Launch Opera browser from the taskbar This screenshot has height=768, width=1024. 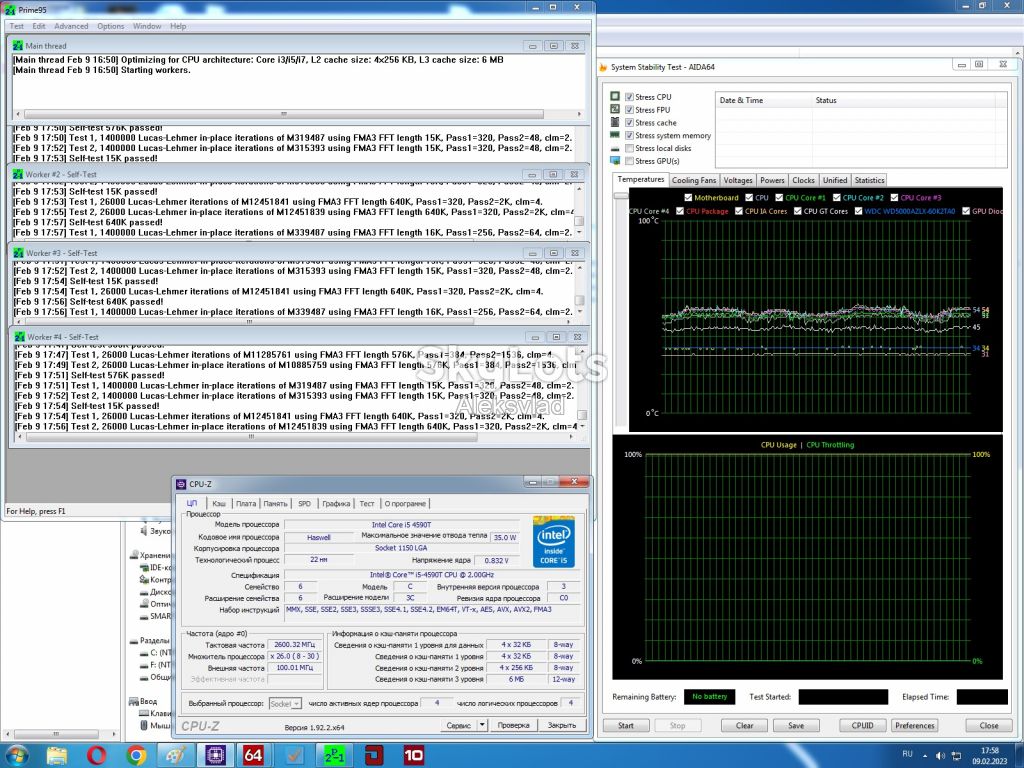(x=97, y=756)
